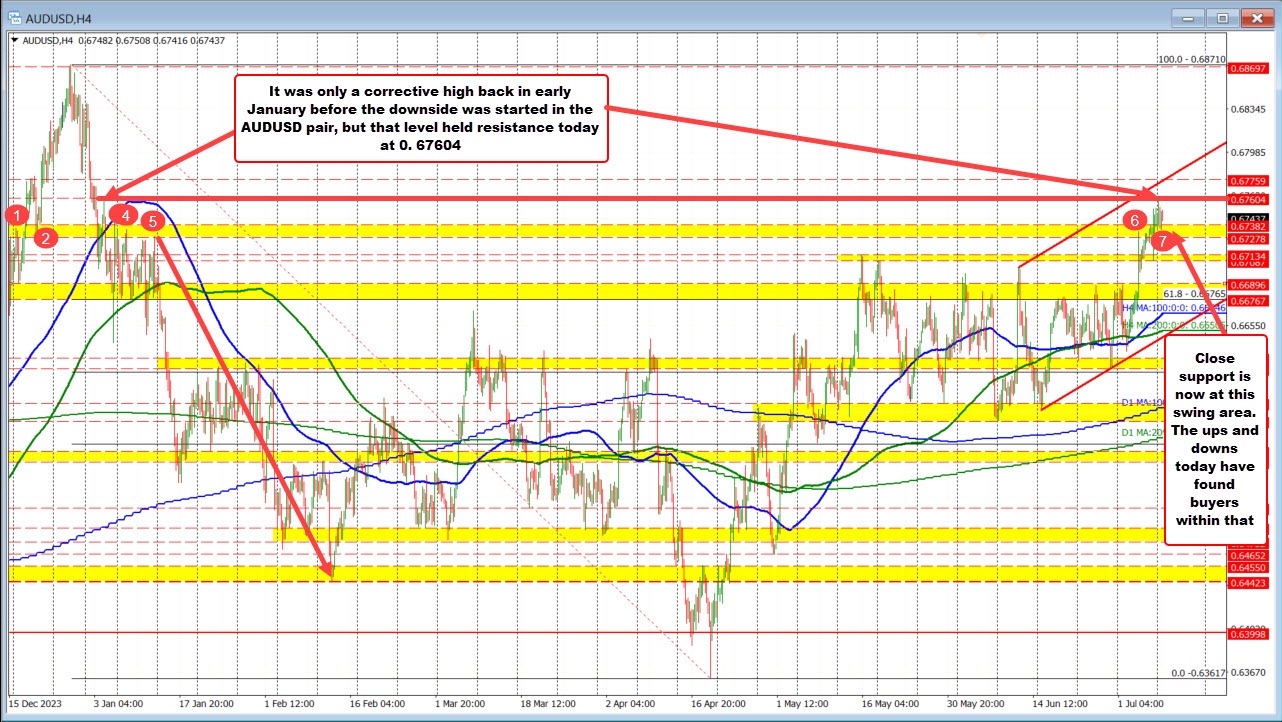This screenshot has height=722, width=1282.
Task: Click the minimize icon of the chart window
Action: pos(1186,18)
